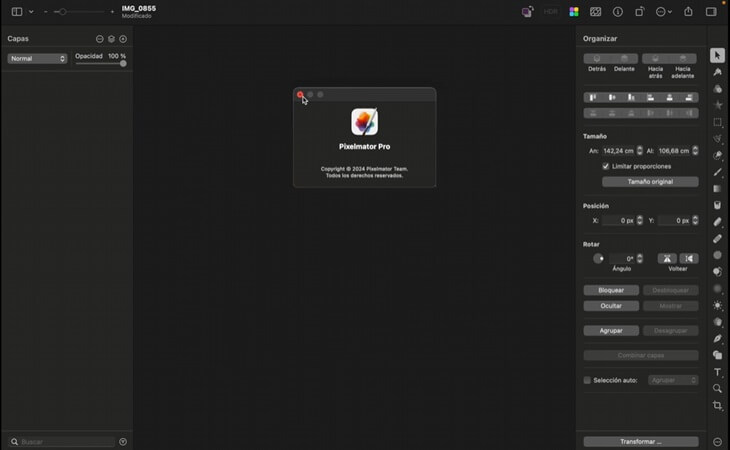This screenshot has height=450, width=730.
Task: Toggle the right sidebar panel icon
Action: point(711,12)
